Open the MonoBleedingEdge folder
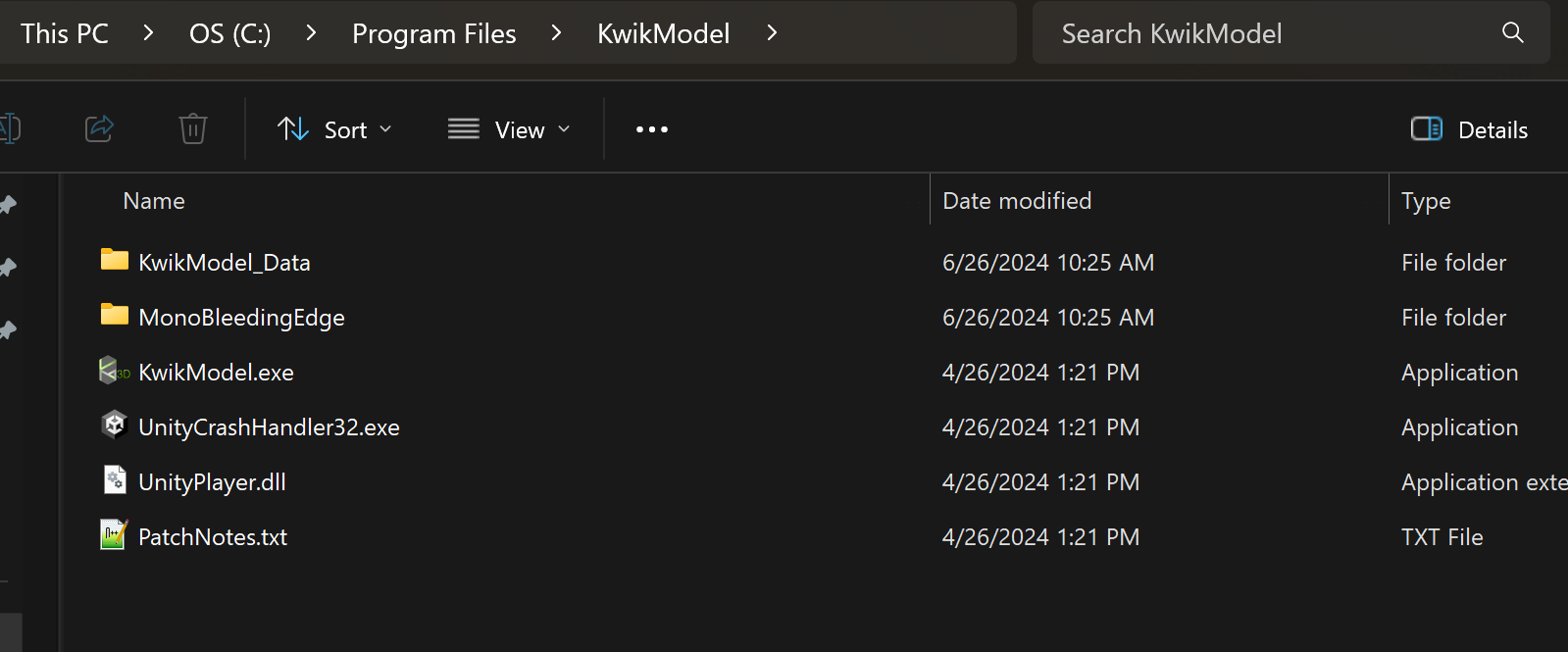 click(x=240, y=317)
